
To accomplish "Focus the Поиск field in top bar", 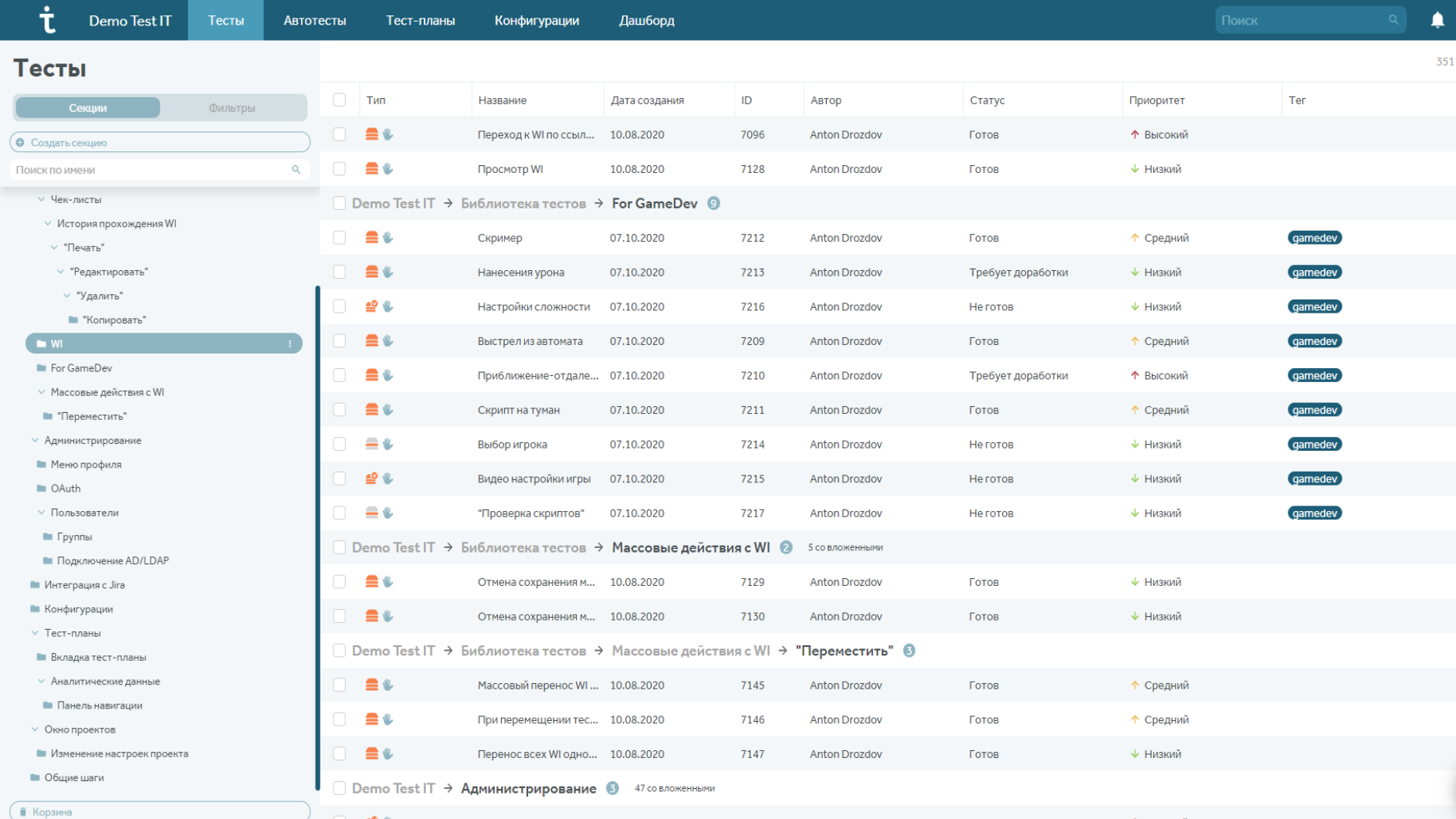I will click(1310, 20).
